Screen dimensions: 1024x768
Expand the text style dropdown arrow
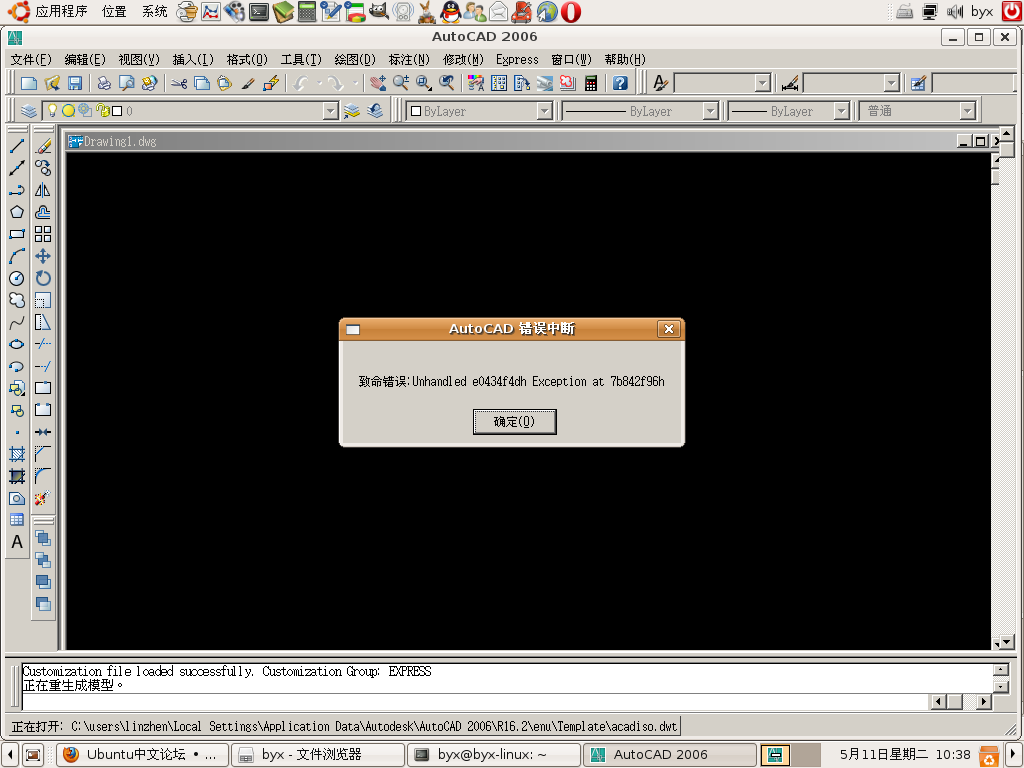(x=763, y=83)
